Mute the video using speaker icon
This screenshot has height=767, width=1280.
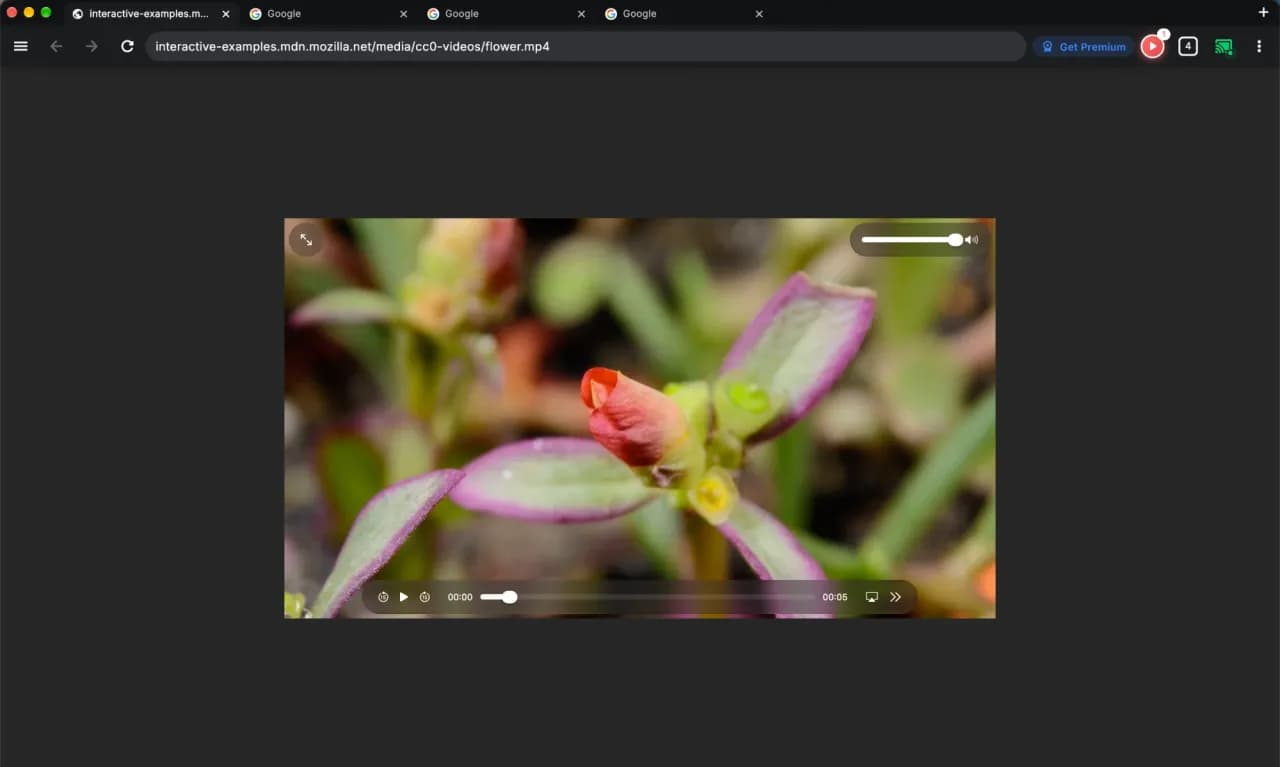[x=972, y=240]
